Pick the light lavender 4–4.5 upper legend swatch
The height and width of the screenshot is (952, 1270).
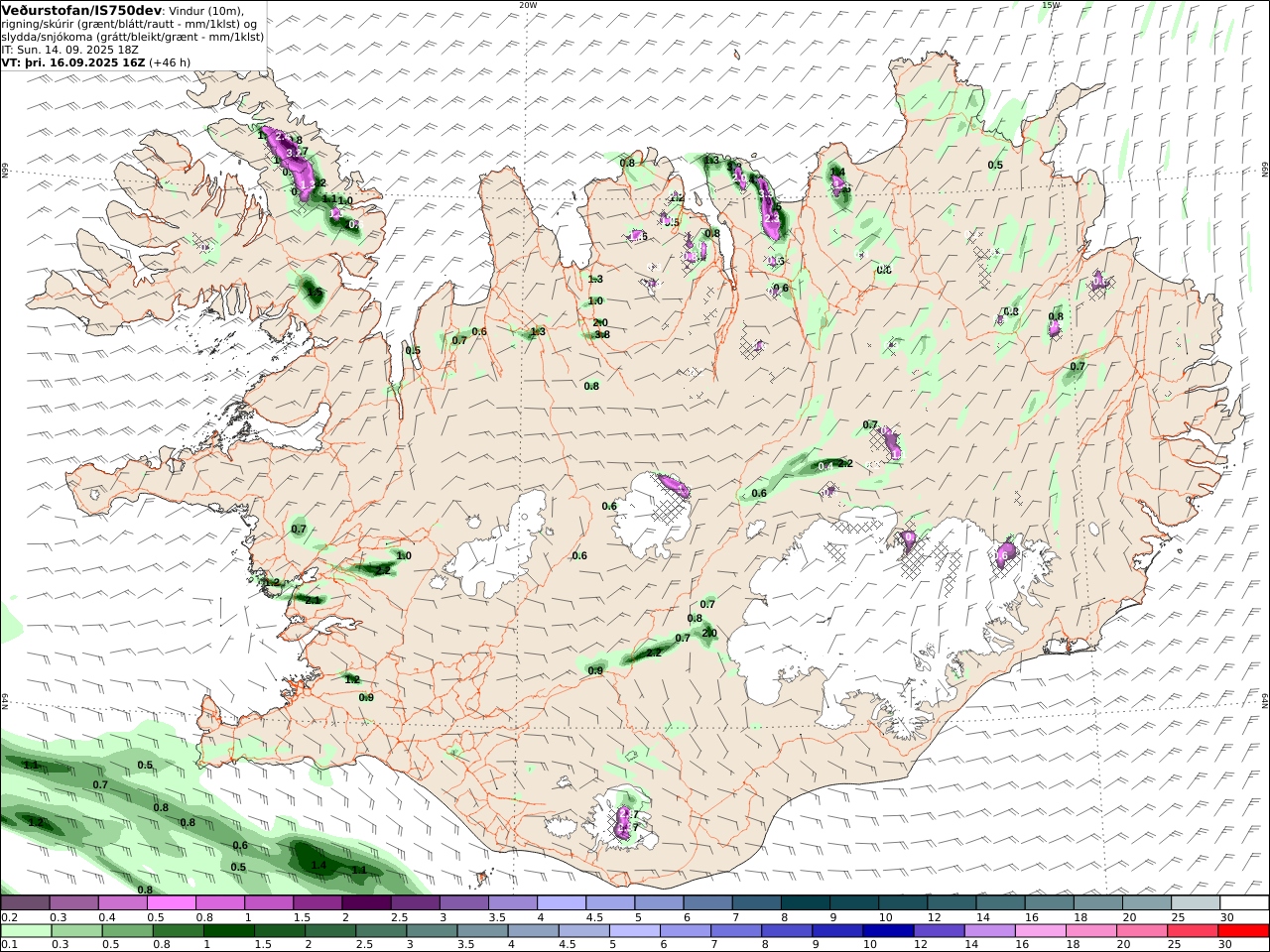[x=561, y=903]
